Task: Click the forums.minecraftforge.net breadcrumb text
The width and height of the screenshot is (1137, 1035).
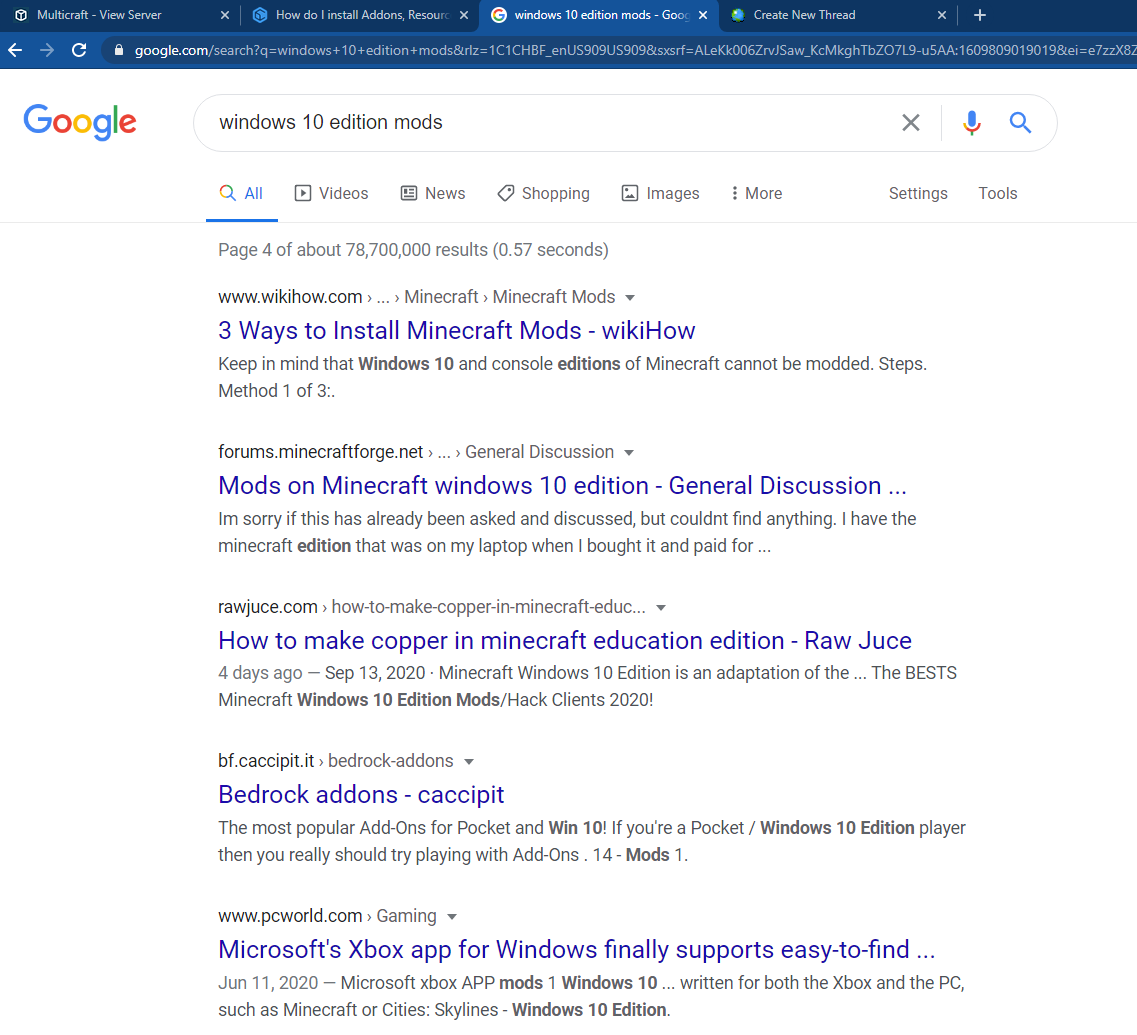Action: point(321,453)
